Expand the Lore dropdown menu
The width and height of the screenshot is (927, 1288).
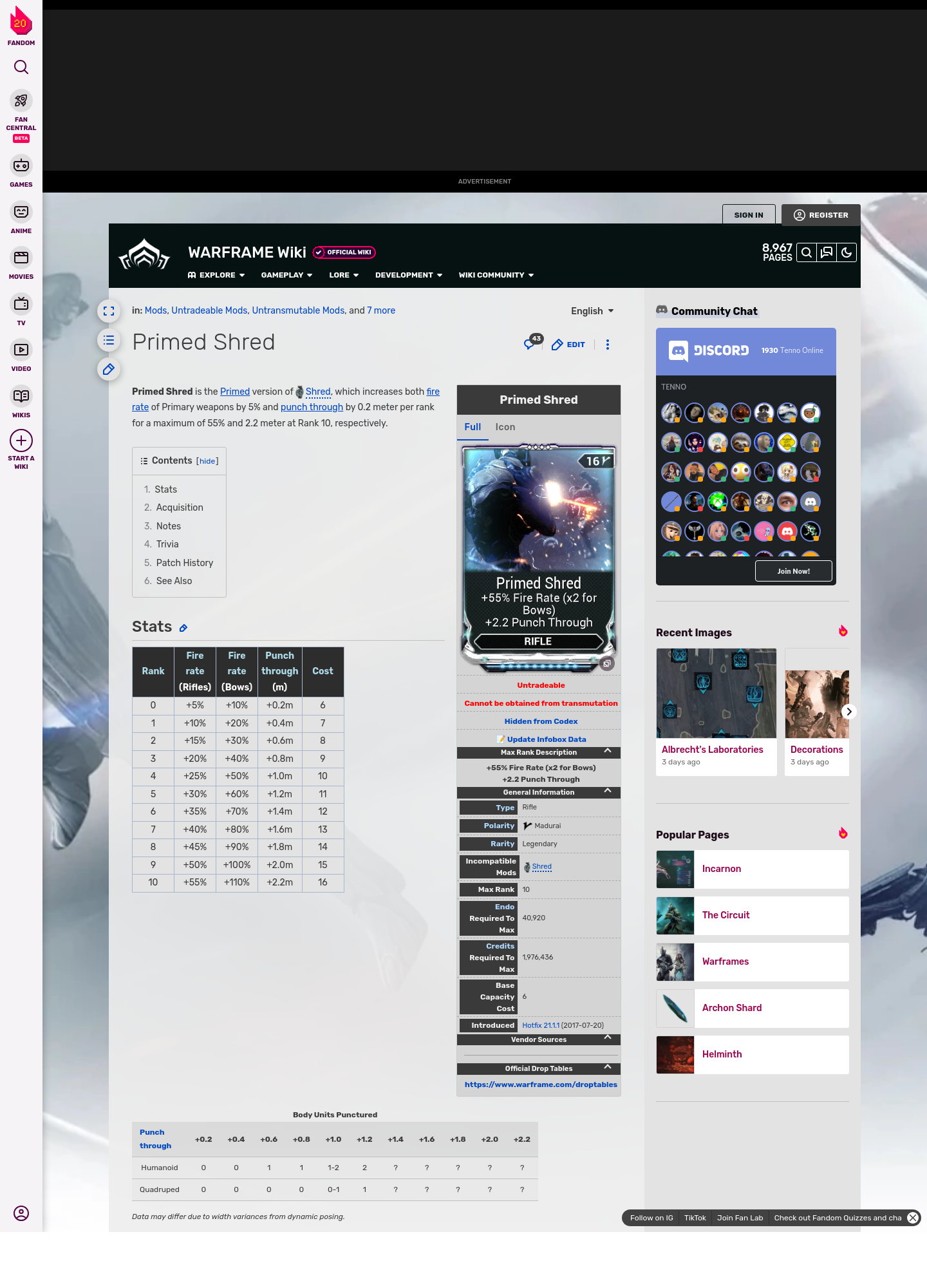click(344, 275)
